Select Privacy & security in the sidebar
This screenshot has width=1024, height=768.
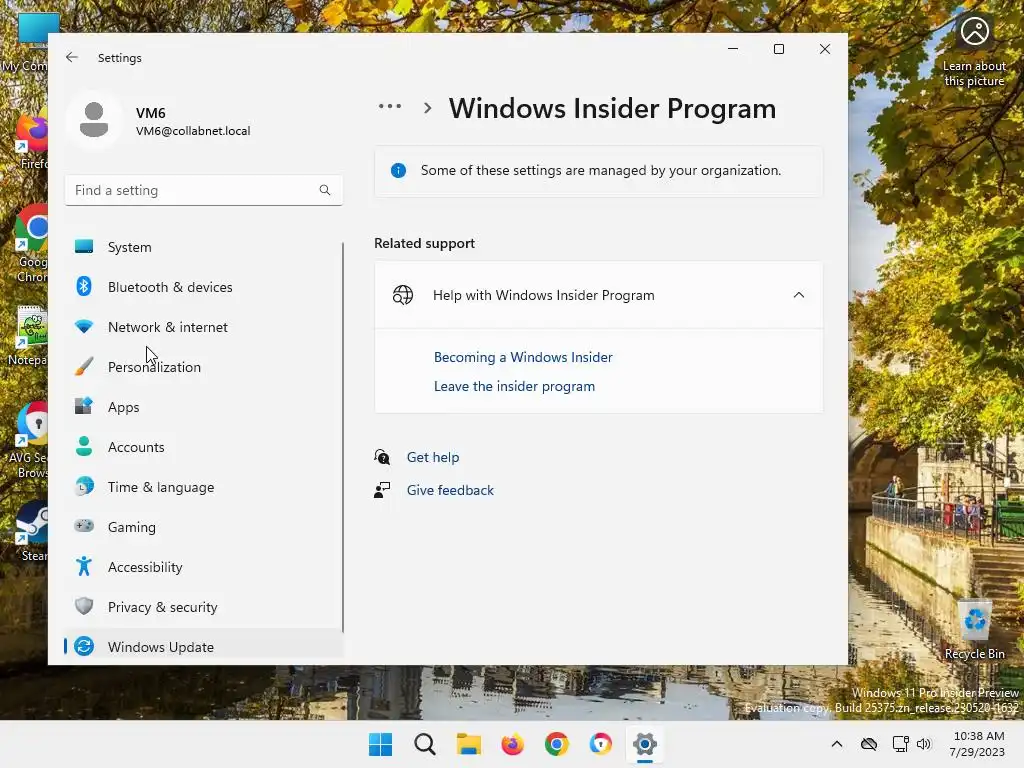pos(204,606)
